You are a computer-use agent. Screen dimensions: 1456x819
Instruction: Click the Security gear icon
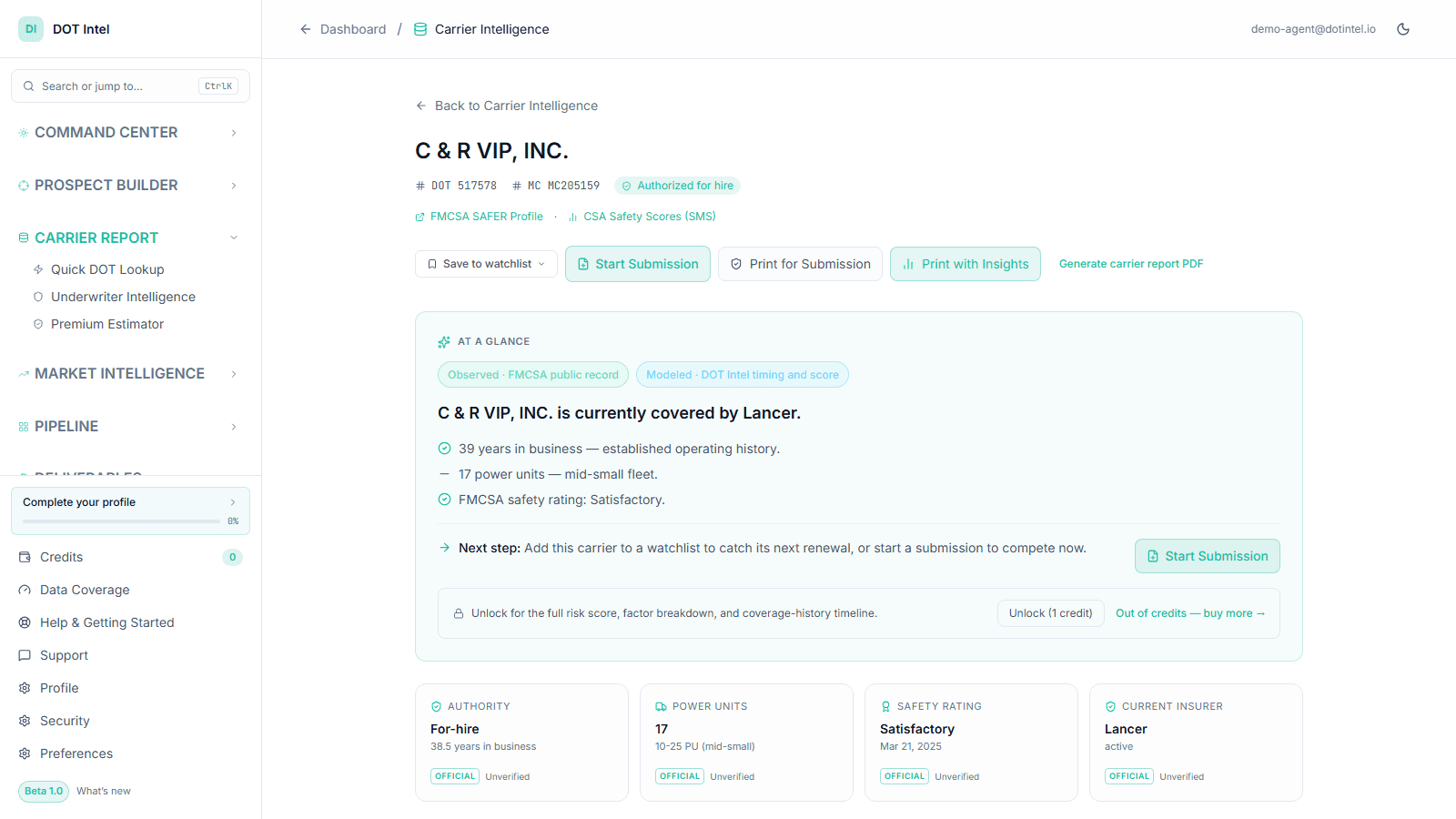25,721
